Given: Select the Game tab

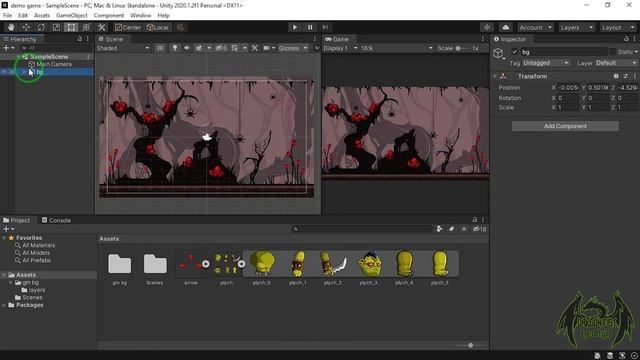Looking at the screenshot, I should tap(337, 39).
